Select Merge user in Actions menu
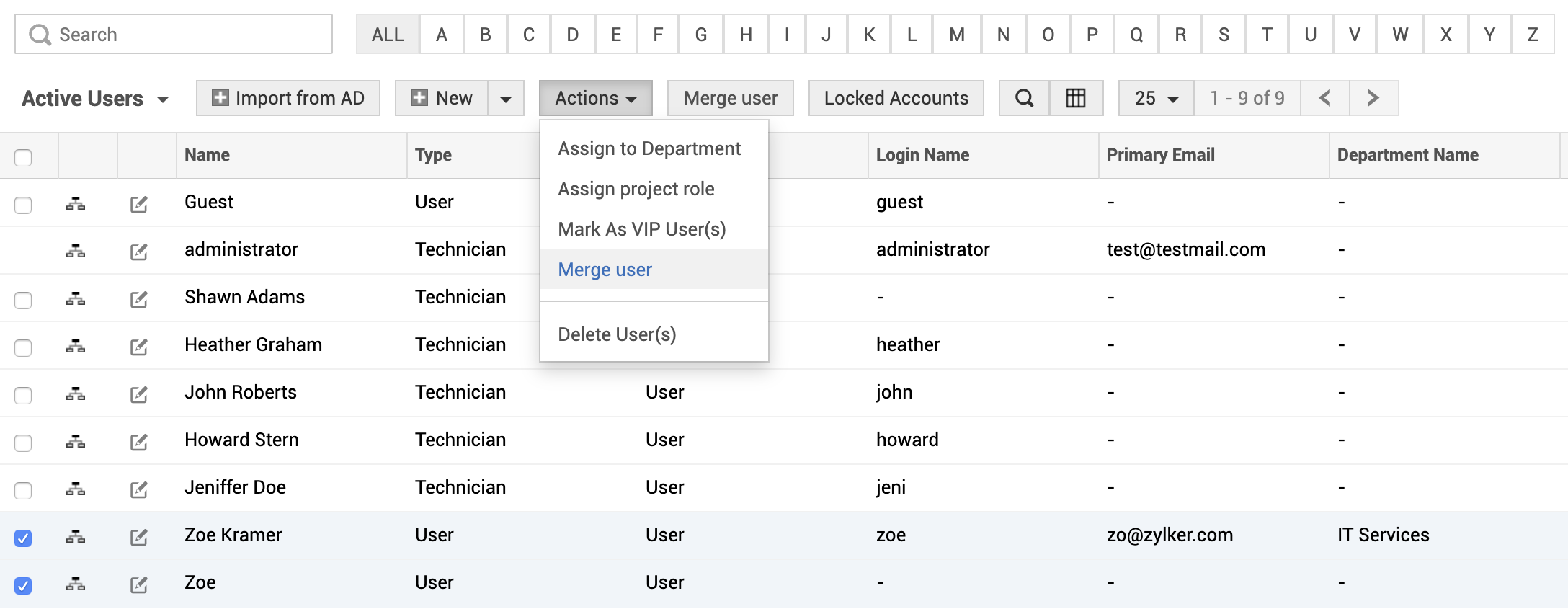Screen dimensions: 1568x609 [x=654, y=270]
